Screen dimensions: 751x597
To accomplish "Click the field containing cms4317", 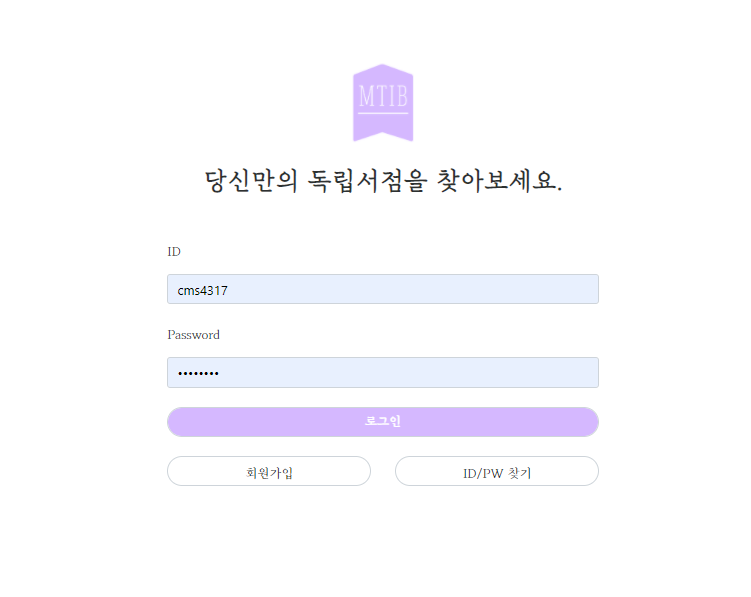I will (x=383, y=289).
